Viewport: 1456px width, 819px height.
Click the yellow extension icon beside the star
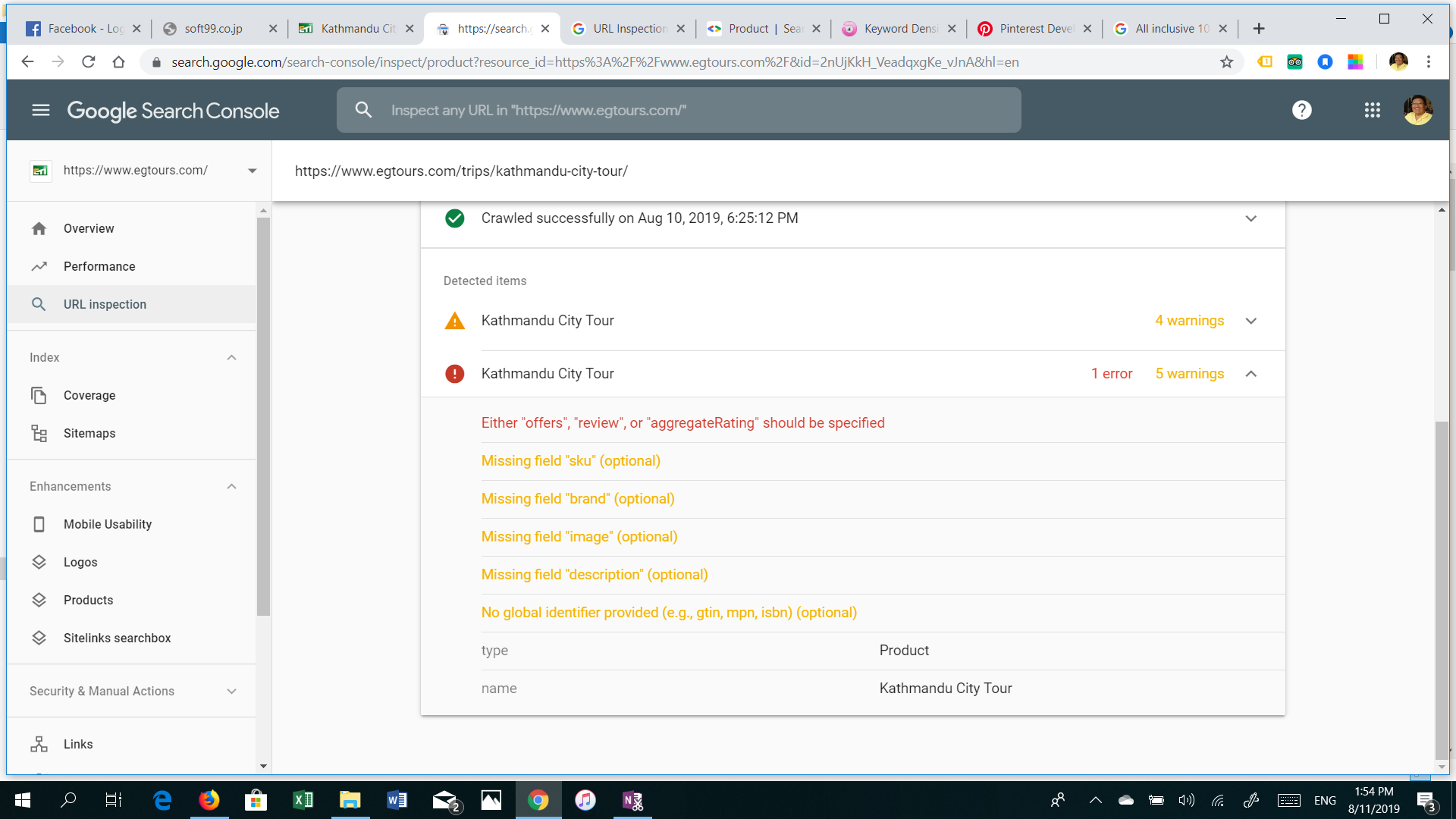(x=1265, y=62)
